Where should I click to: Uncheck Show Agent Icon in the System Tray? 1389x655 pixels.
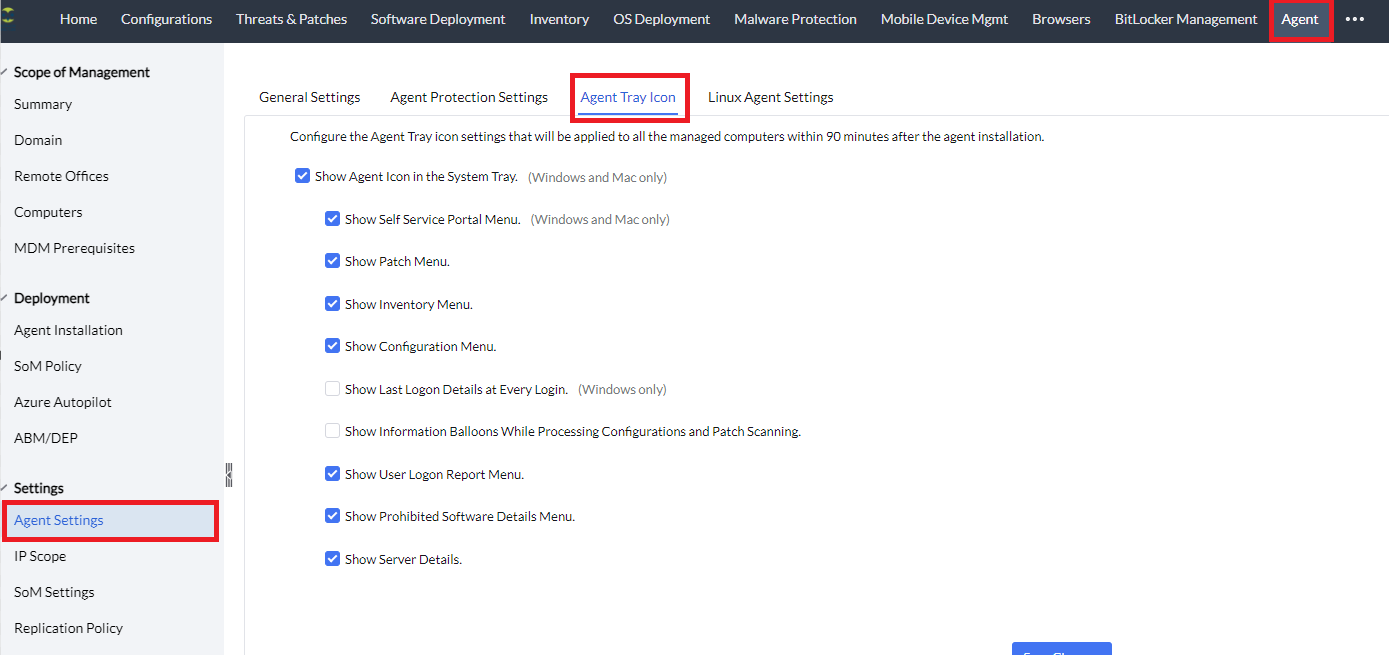(302, 176)
